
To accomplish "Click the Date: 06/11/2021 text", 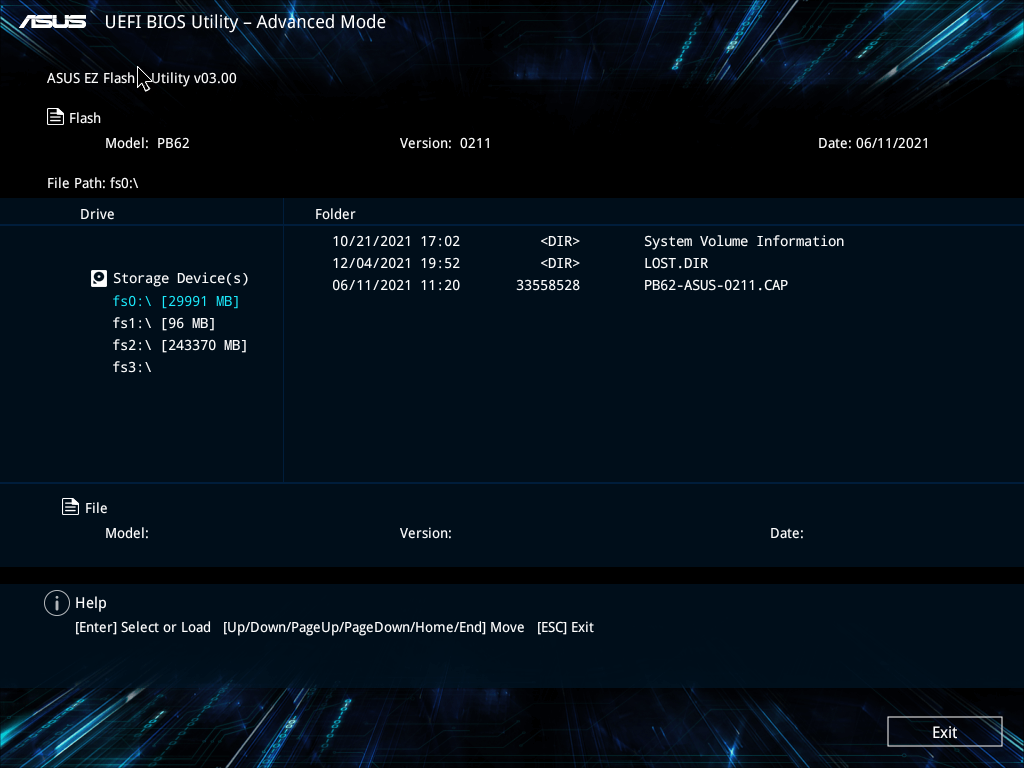I will [873, 143].
